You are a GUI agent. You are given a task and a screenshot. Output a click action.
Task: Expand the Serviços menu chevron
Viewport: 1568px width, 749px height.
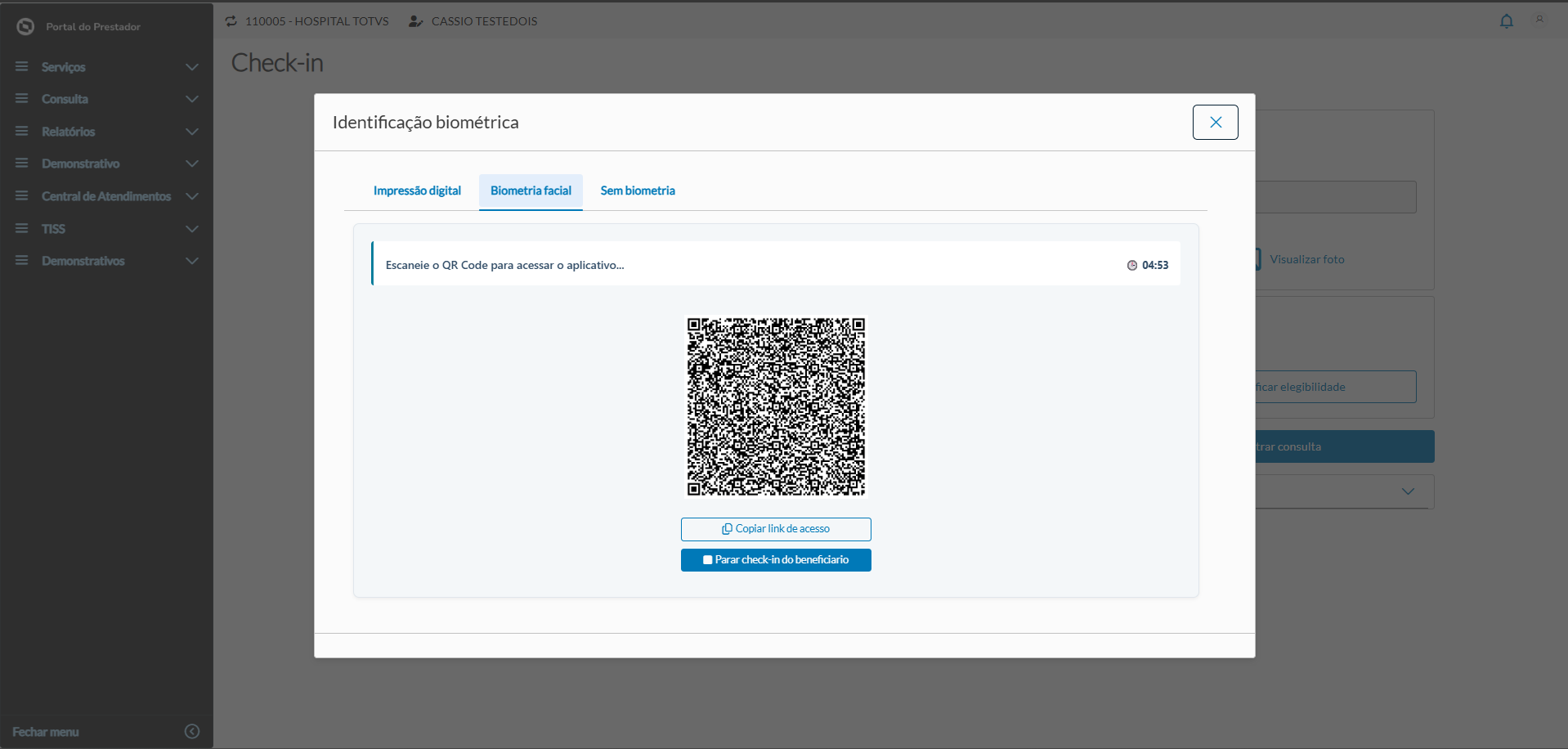[192, 67]
